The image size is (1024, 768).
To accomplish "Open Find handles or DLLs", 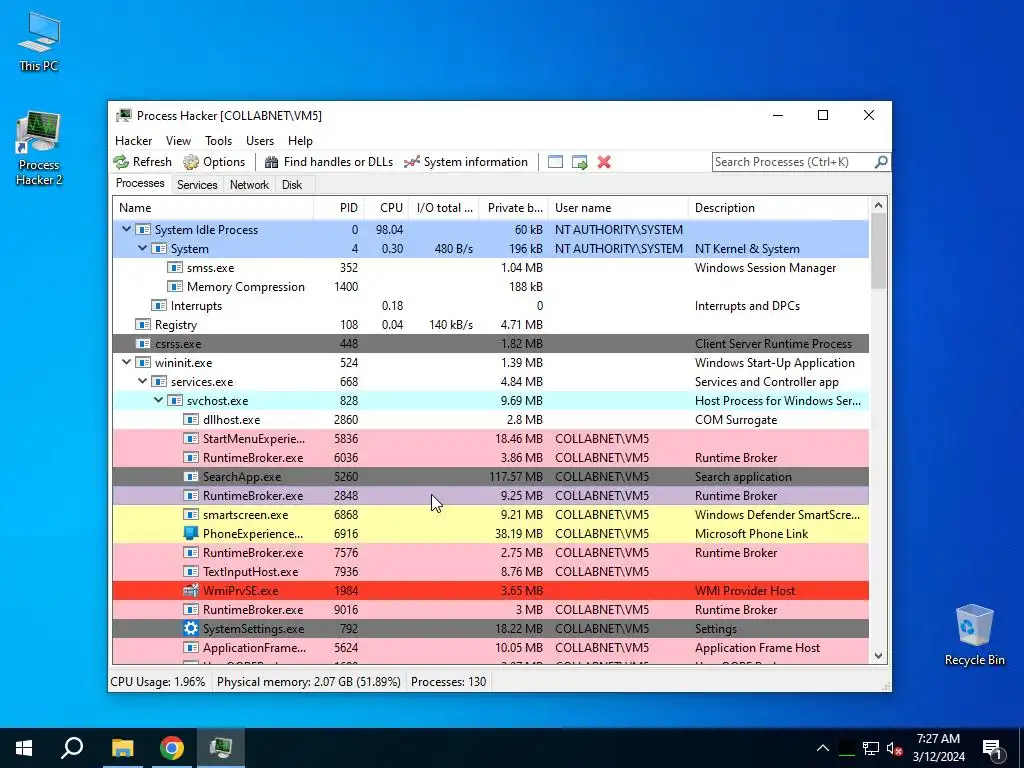I will [329, 162].
